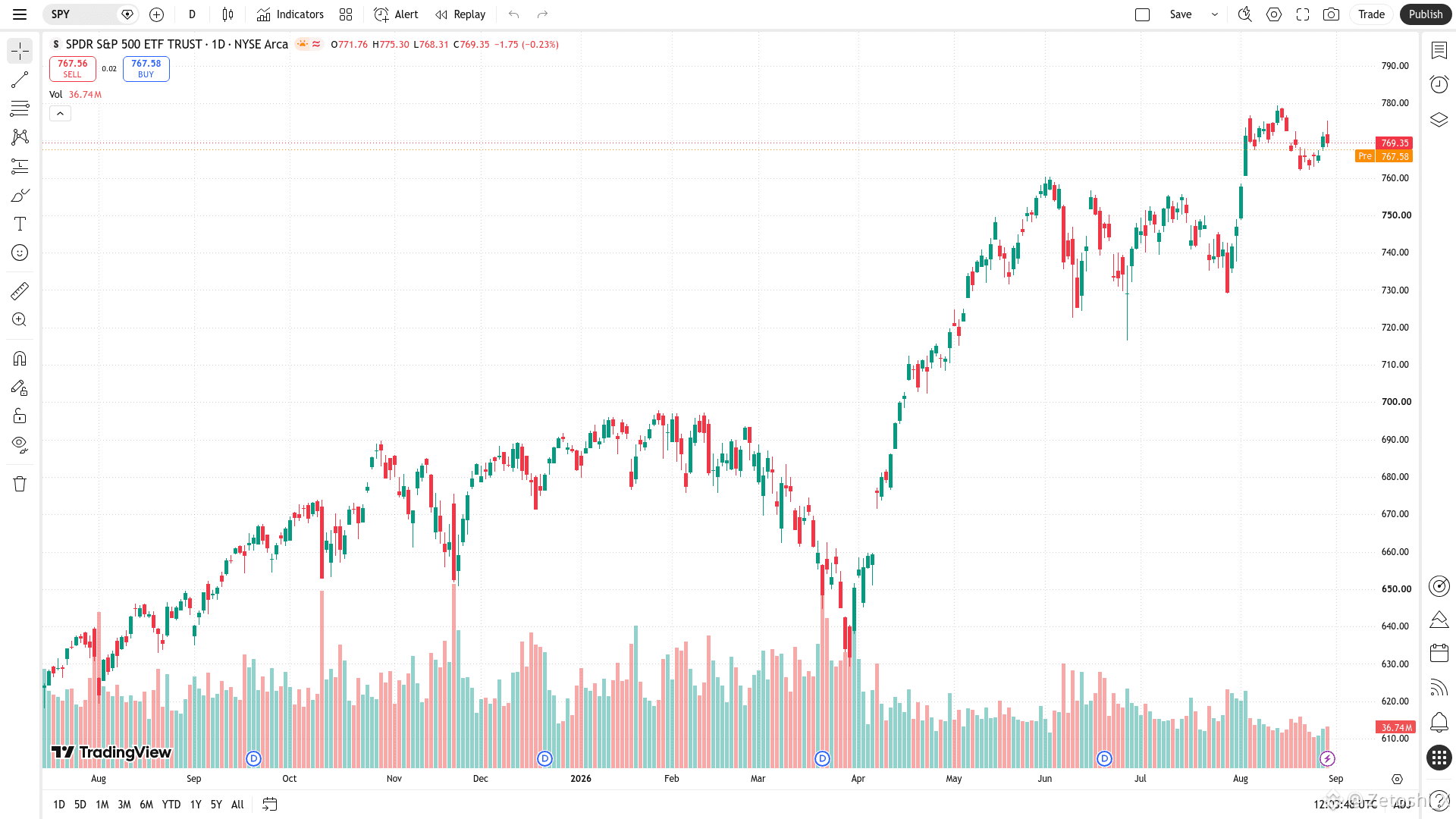This screenshot has height=819, width=1456.
Task: Click the 767.56 SELL button
Action: [x=73, y=69]
